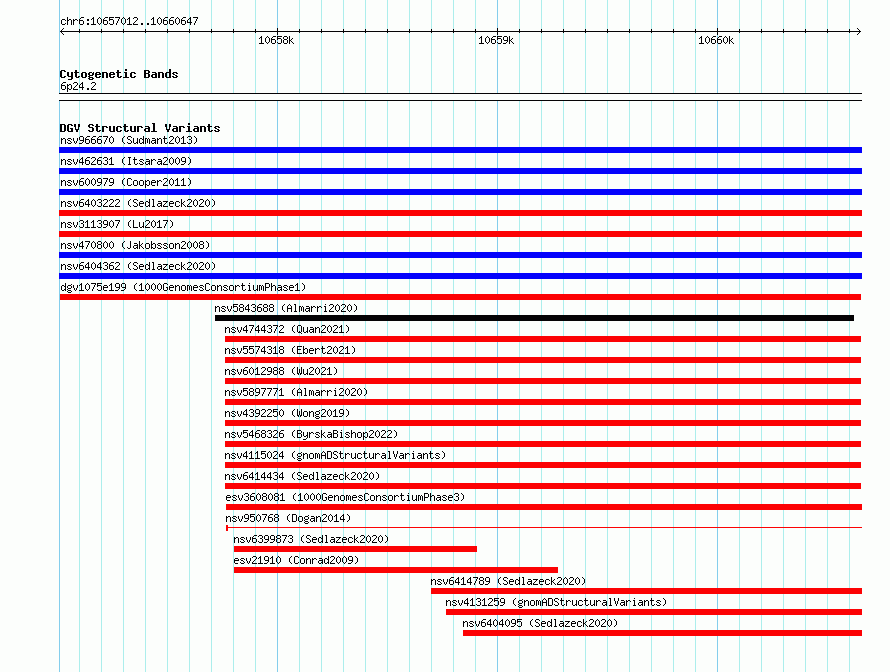
Task: Click nsv5843688 (Almarri2020) label
Action: 286,308
